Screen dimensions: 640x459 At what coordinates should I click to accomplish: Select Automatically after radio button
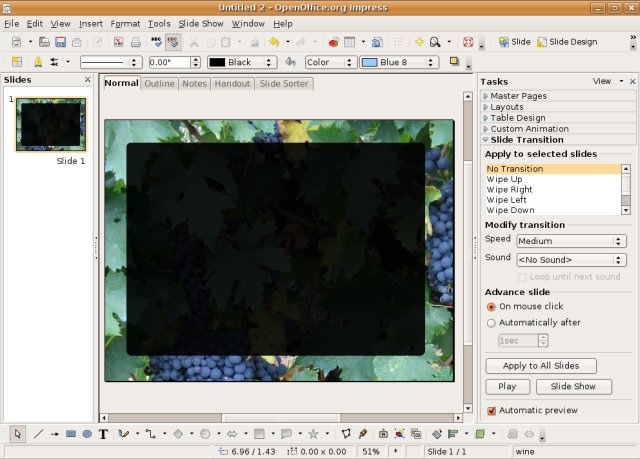(x=491, y=323)
